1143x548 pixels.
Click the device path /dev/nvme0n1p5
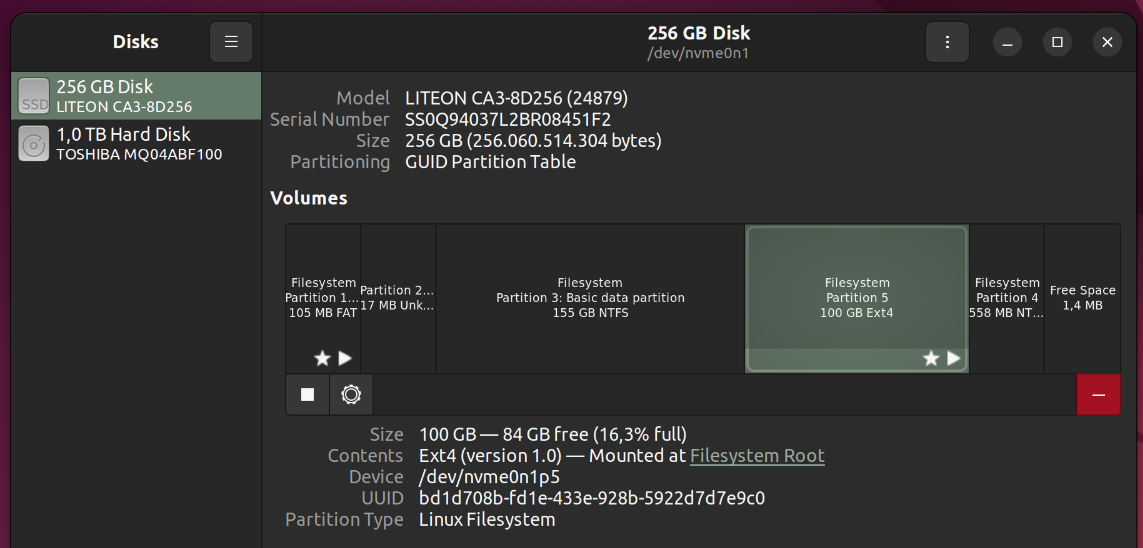[x=490, y=477]
